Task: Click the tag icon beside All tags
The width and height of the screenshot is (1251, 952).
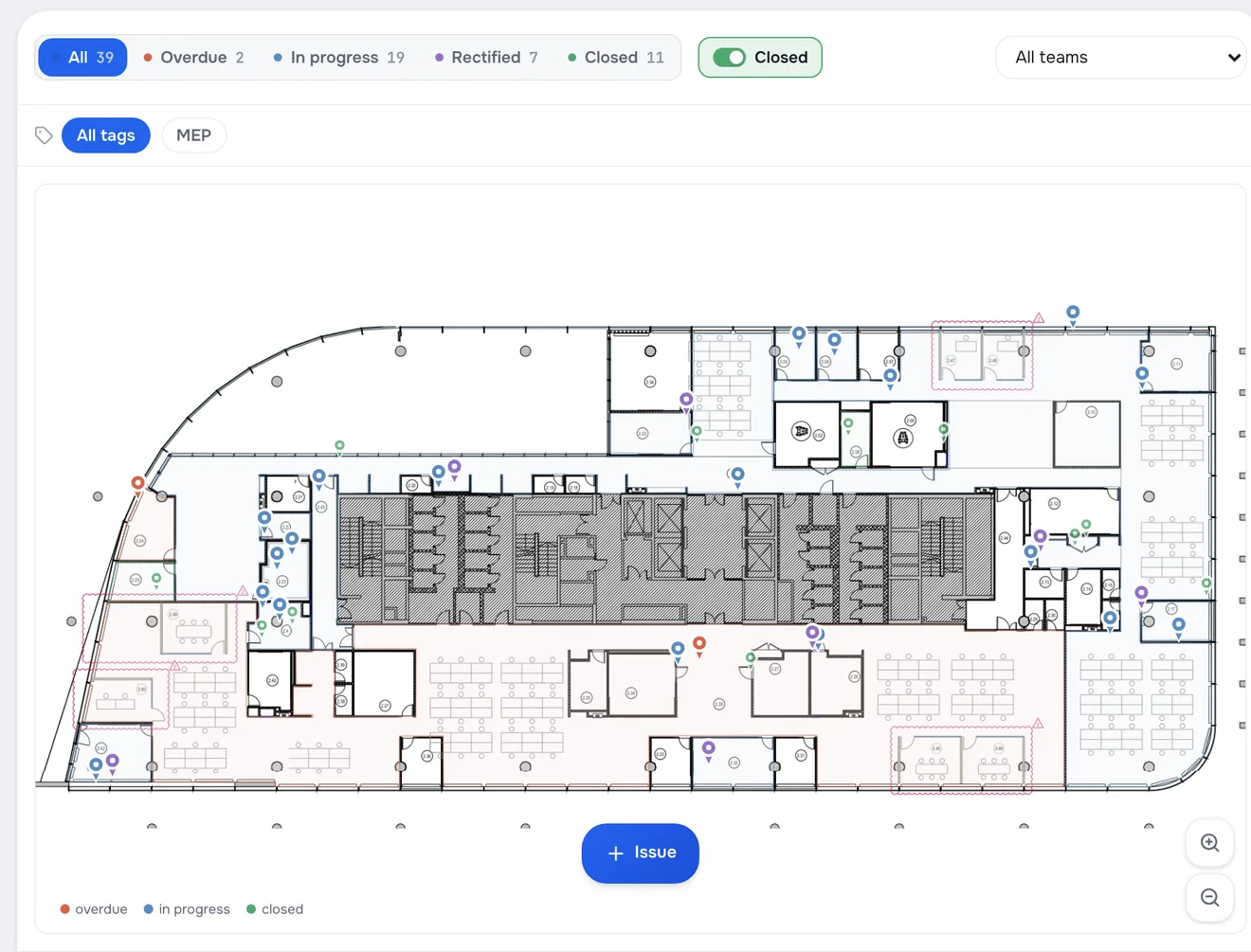Action: [44, 135]
